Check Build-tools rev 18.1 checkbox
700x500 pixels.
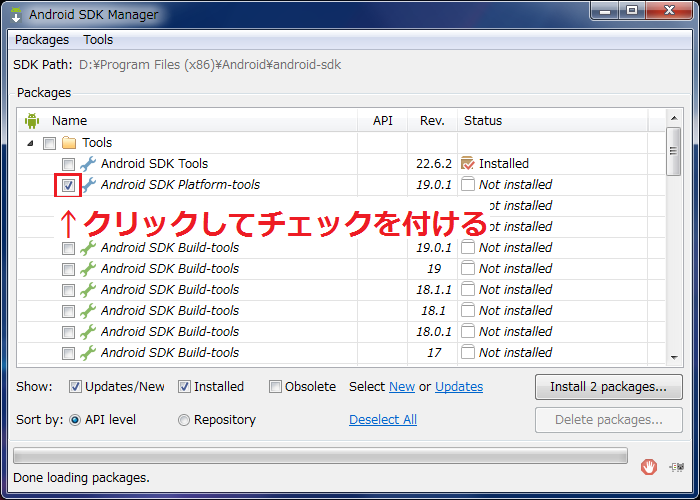[68, 311]
